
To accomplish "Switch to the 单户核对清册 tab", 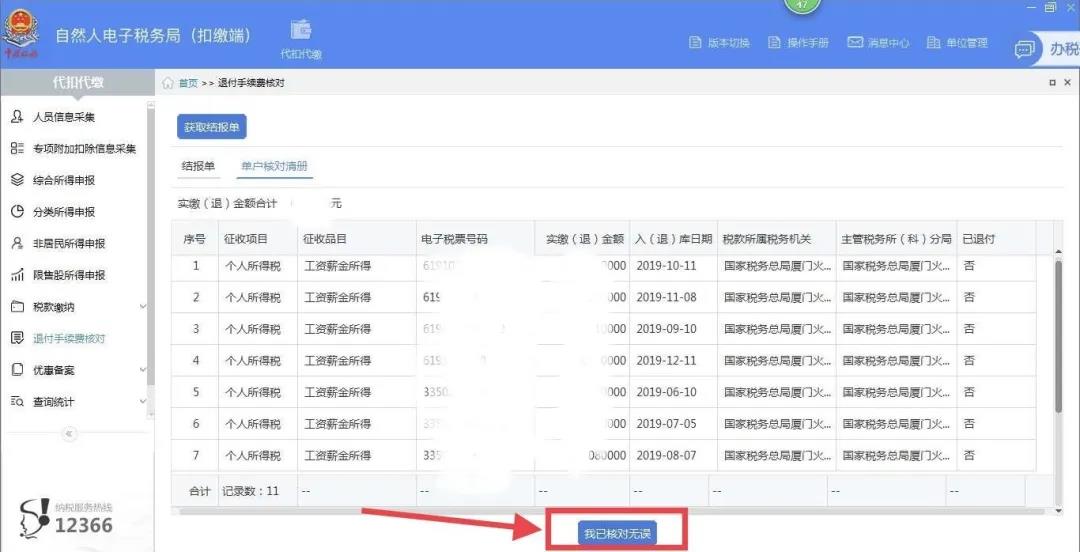I will [274, 166].
